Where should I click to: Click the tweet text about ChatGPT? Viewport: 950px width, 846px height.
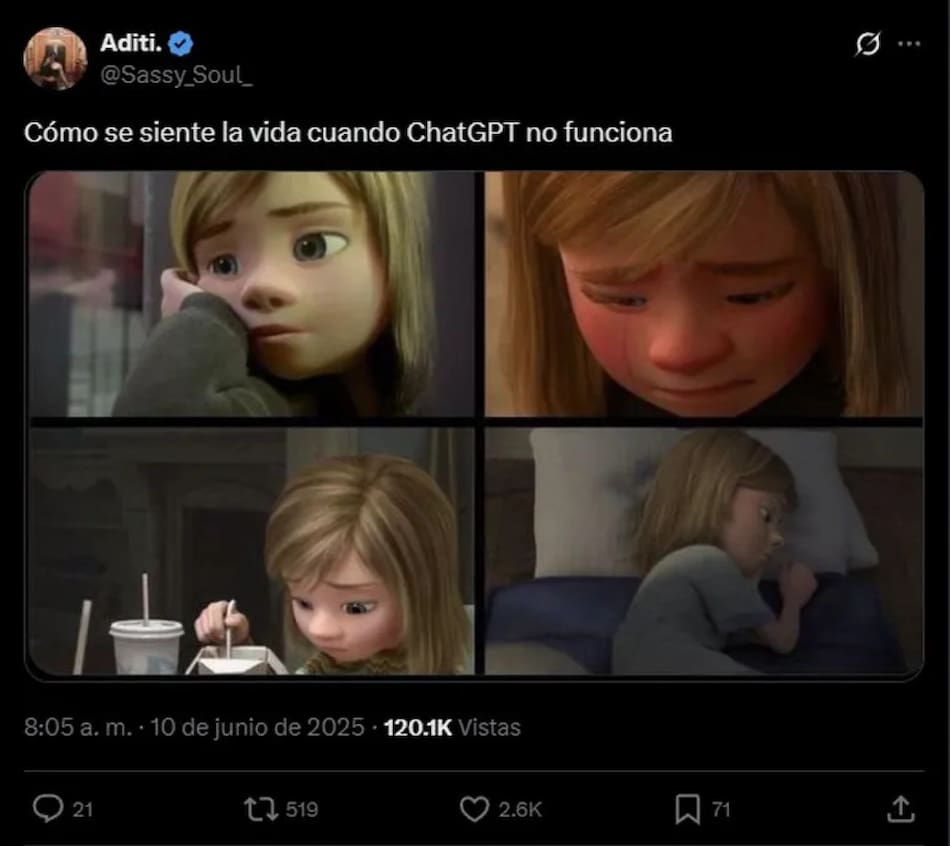(348, 133)
